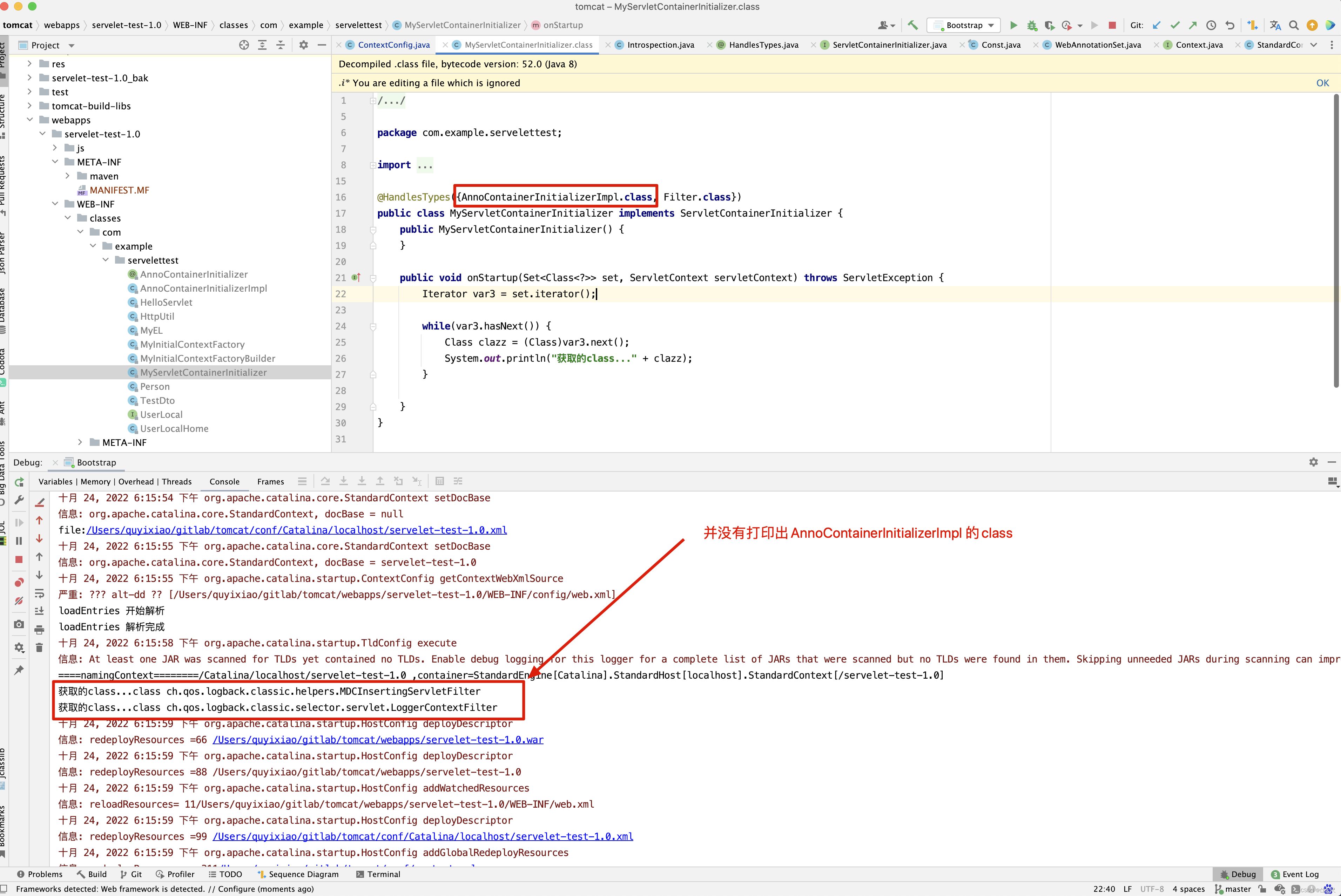Viewport: 1341px width, 896px height.
Task: Switch to the ContextConfig.java editor tab
Action: pos(393,45)
